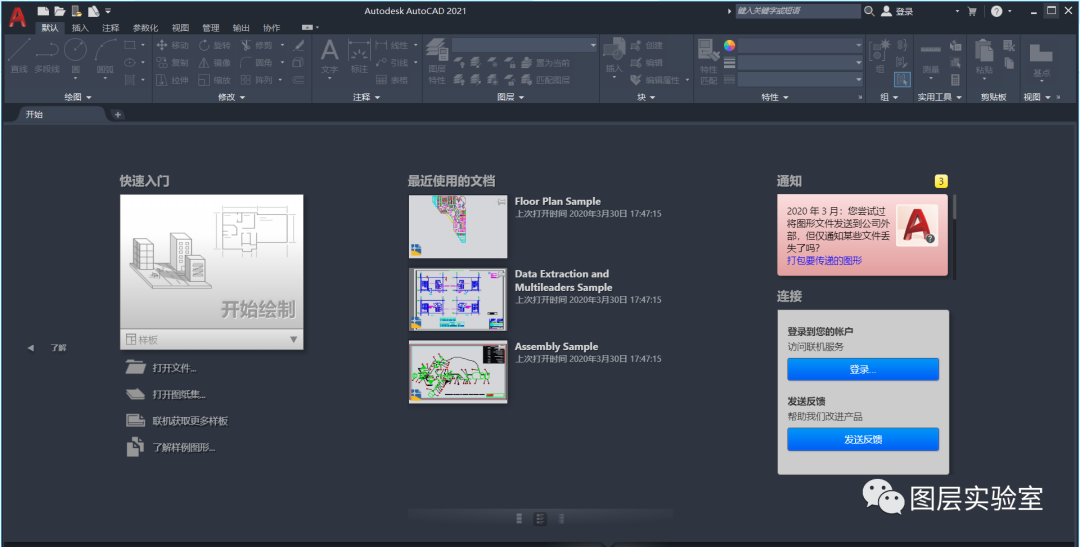Click the shopping cart icon
The image size is (1080, 547).
(972, 11)
